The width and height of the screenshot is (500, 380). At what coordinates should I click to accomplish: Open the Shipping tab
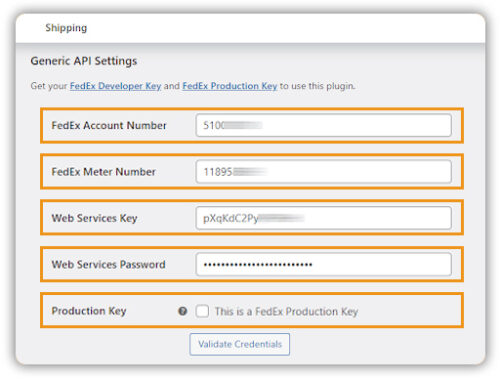(66, 28)
